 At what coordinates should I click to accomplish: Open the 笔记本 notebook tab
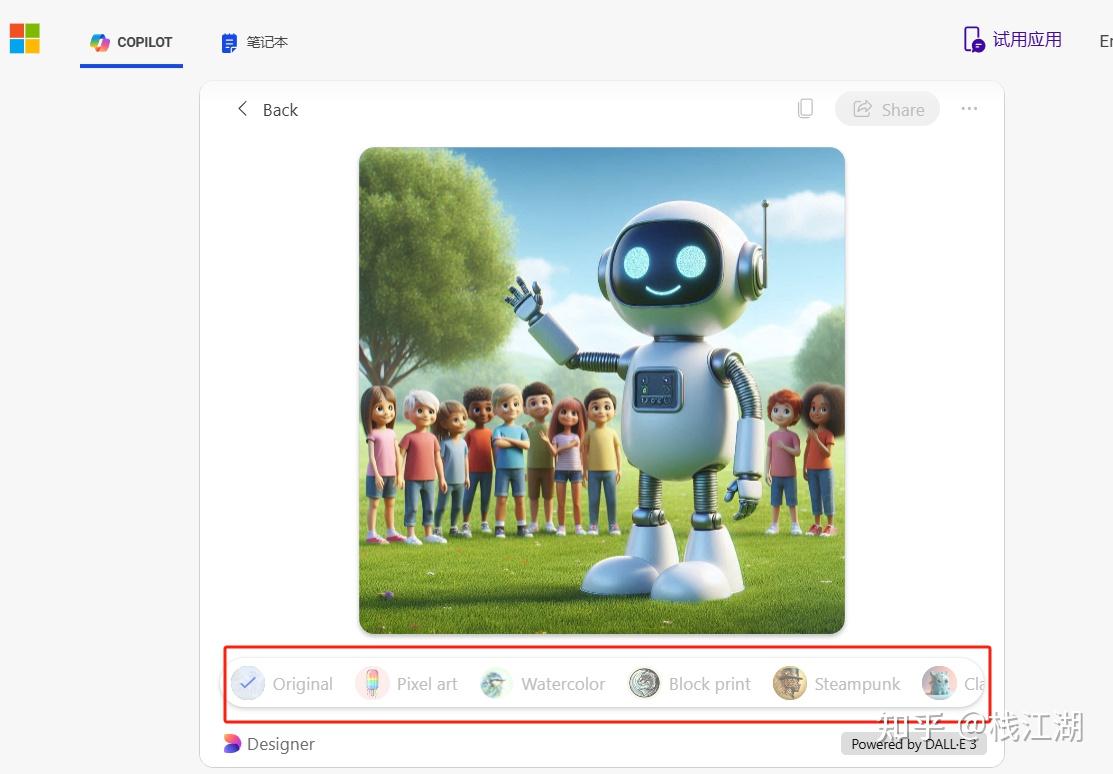(255, 42)
